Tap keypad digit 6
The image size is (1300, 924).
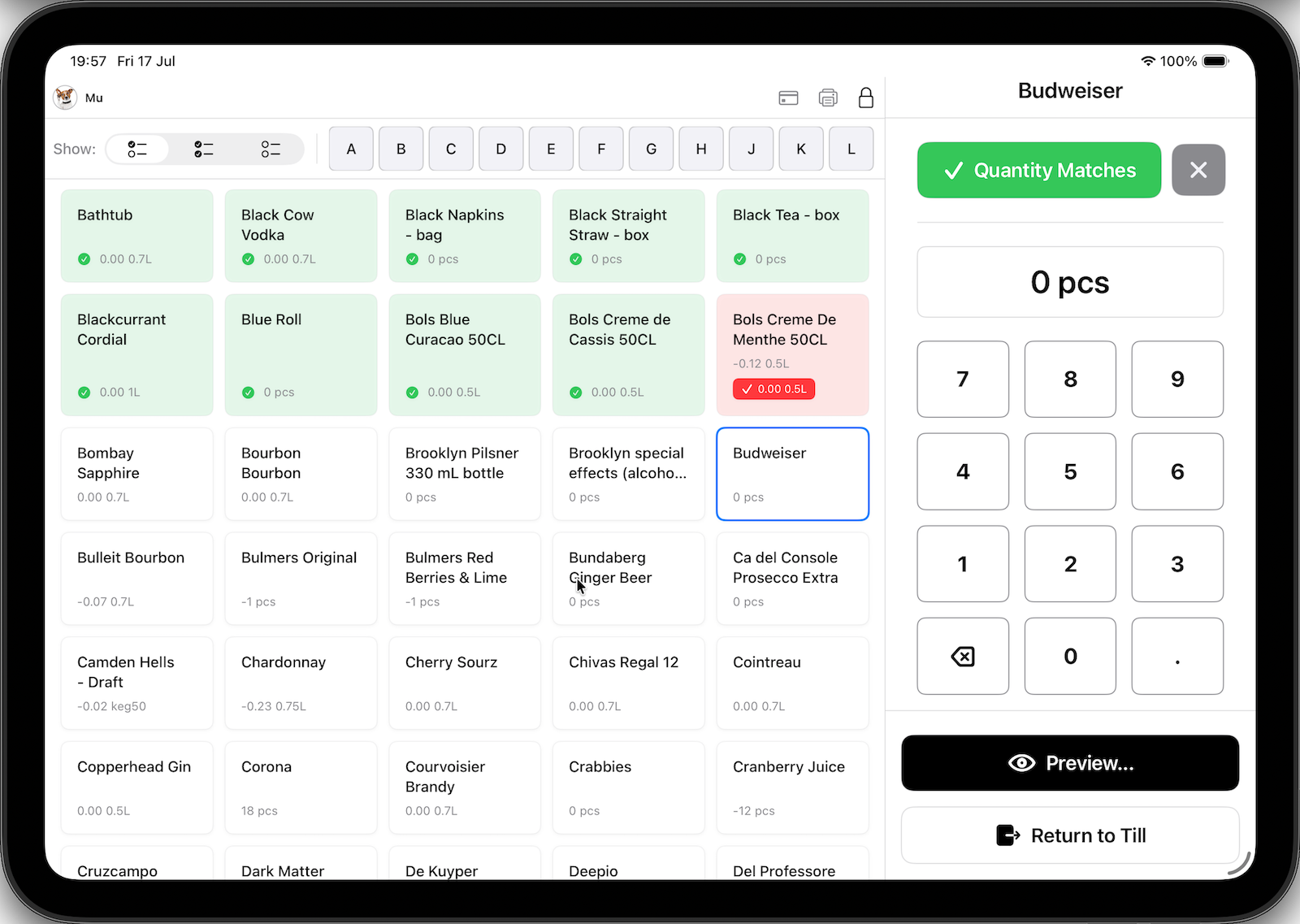tap(1177, 471)
